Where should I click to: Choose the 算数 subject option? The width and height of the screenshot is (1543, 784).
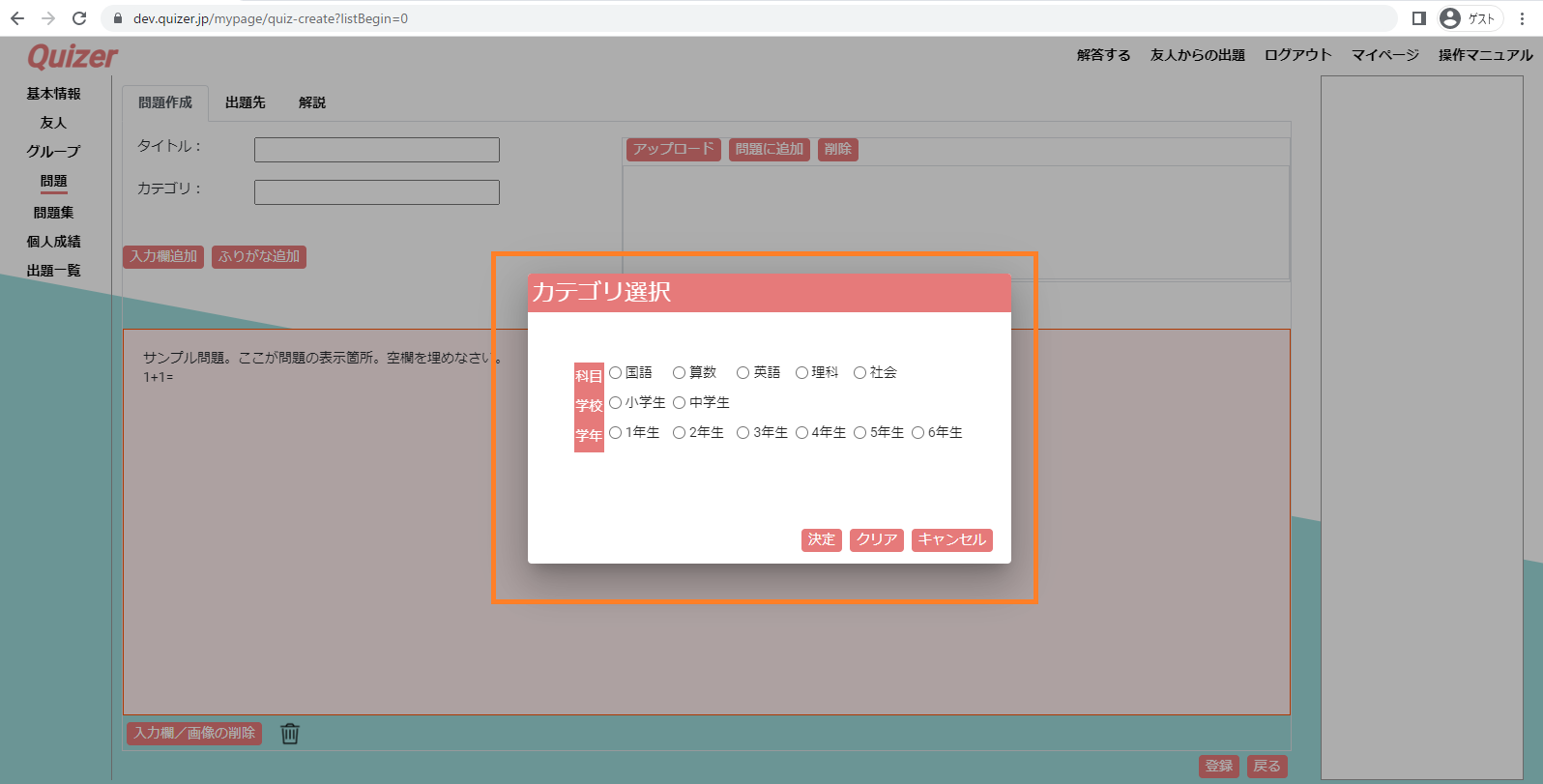point(680,373)
